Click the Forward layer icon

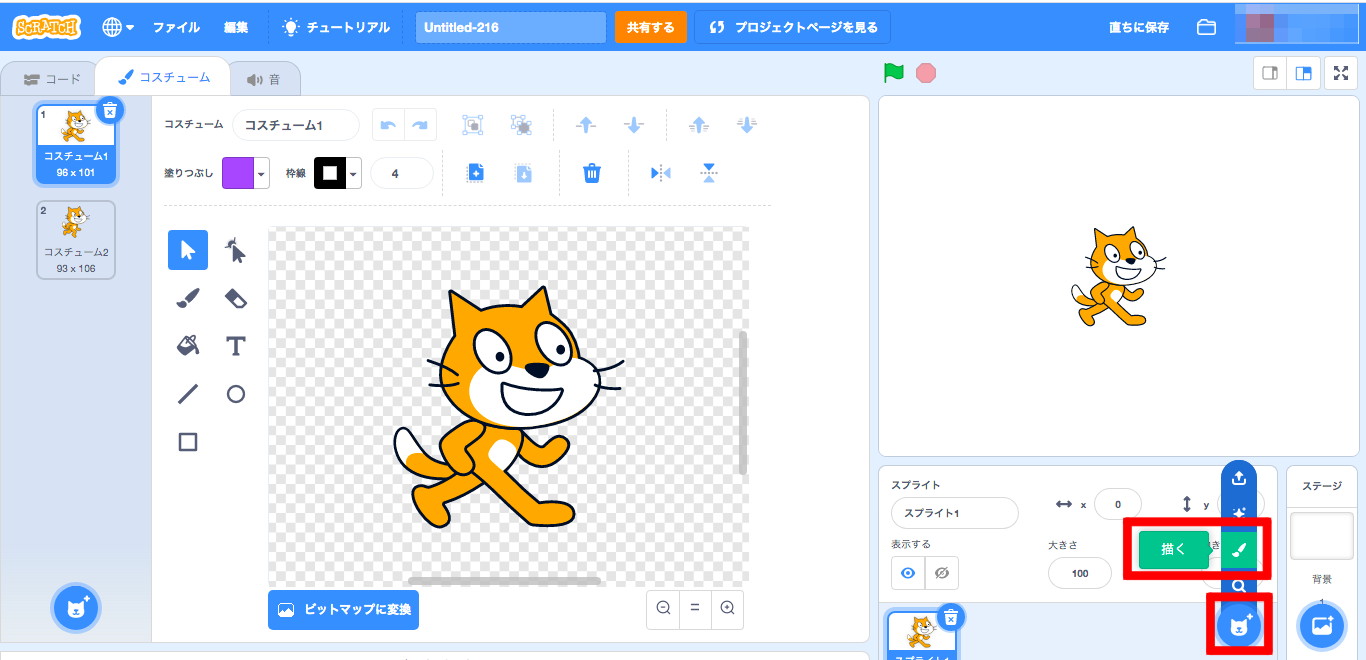(586, 125)
